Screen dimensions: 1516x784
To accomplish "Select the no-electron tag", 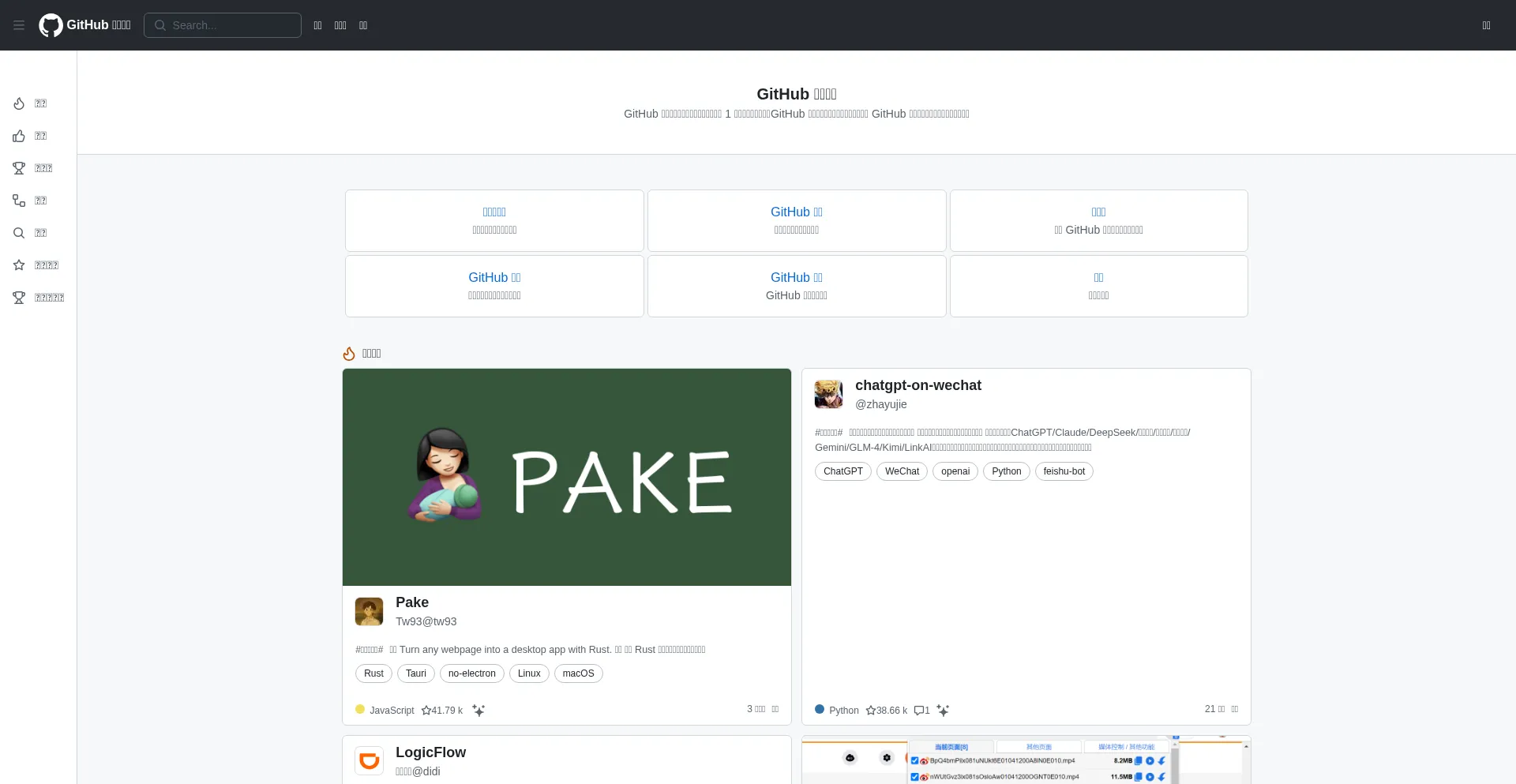I will click(x=472, y=673).
